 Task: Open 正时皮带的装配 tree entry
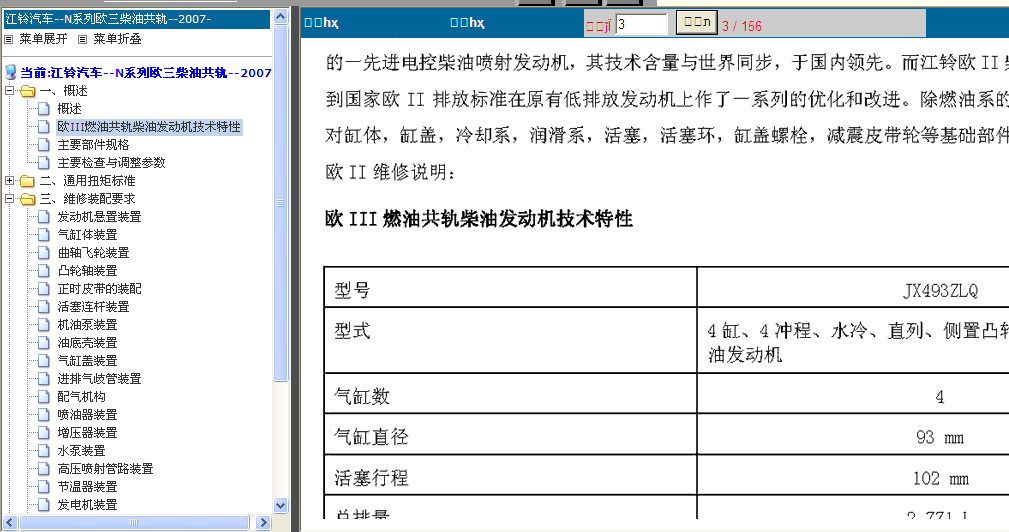coord(99,289)
